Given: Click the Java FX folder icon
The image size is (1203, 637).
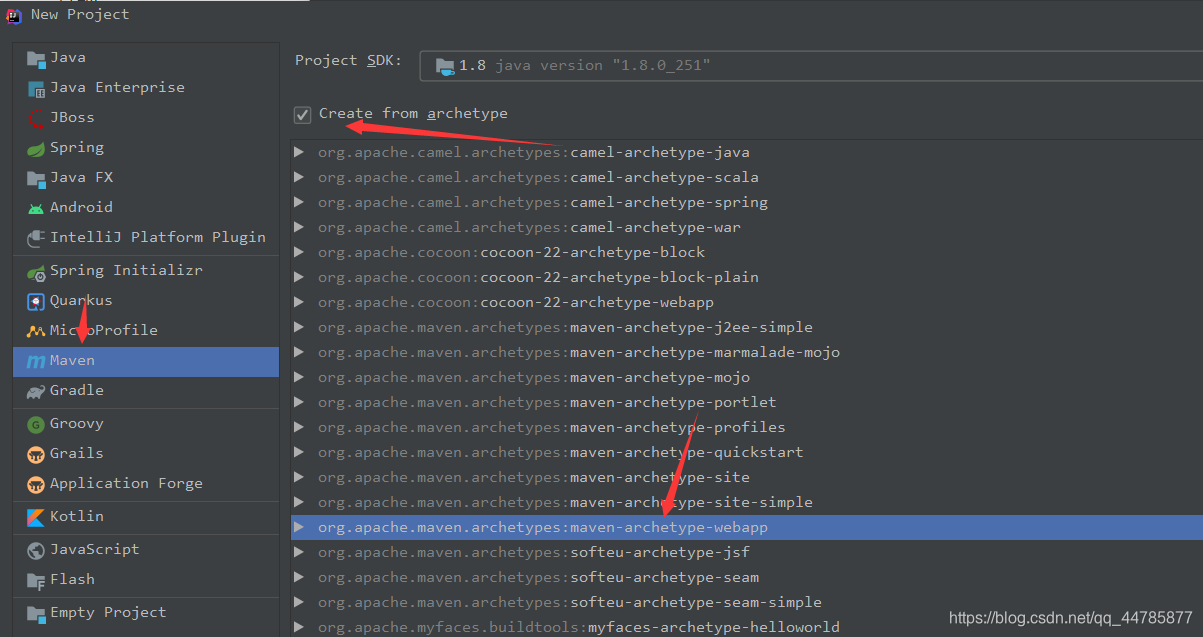Looking at the screenshot, I should pyautogui.click(x=36, y=178).
